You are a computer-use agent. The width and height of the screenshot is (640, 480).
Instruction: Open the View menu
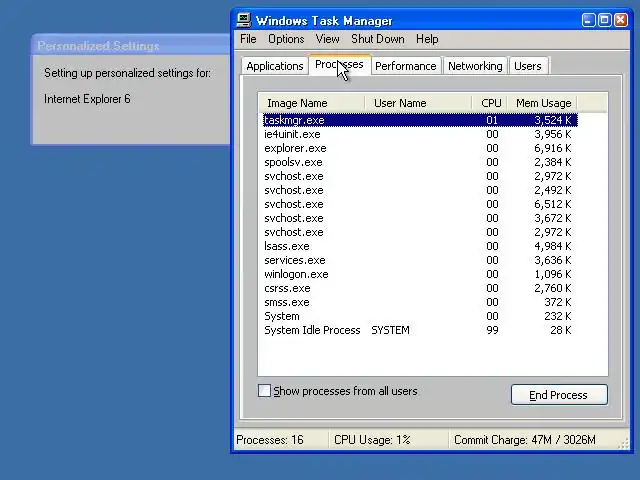(327, 39)
